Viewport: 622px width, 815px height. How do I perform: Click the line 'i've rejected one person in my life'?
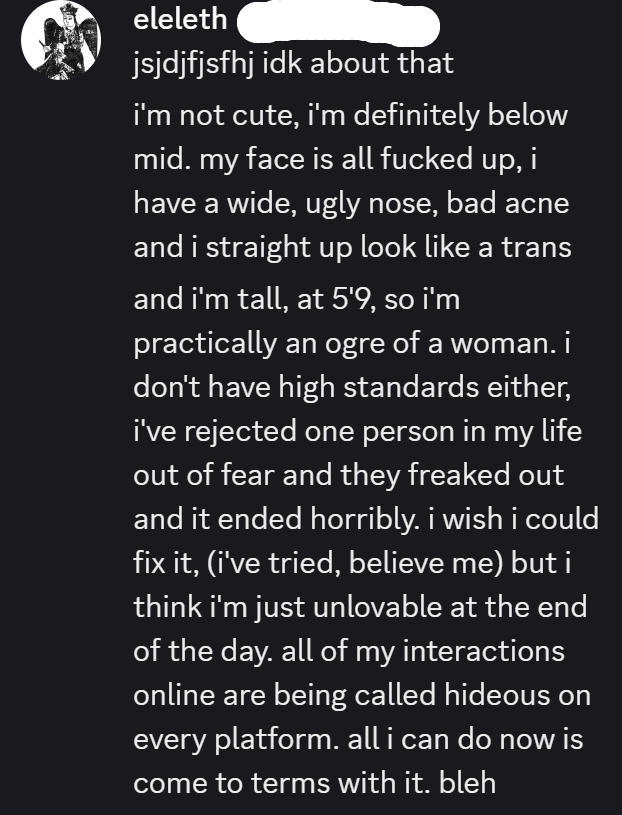tap(358, 432)
